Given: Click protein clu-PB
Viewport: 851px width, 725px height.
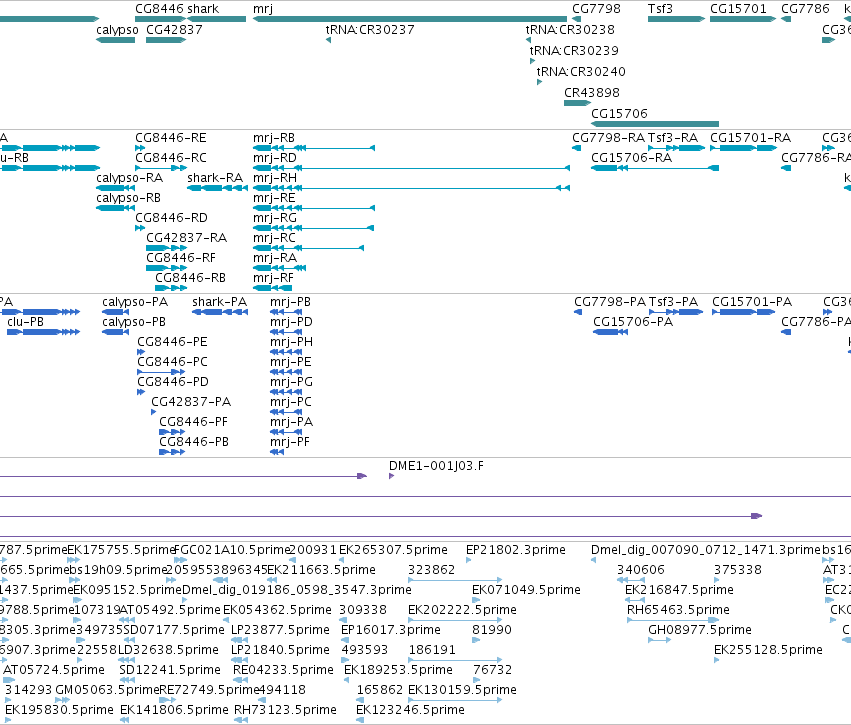Looking at the screenshot, I should (43, 332).
